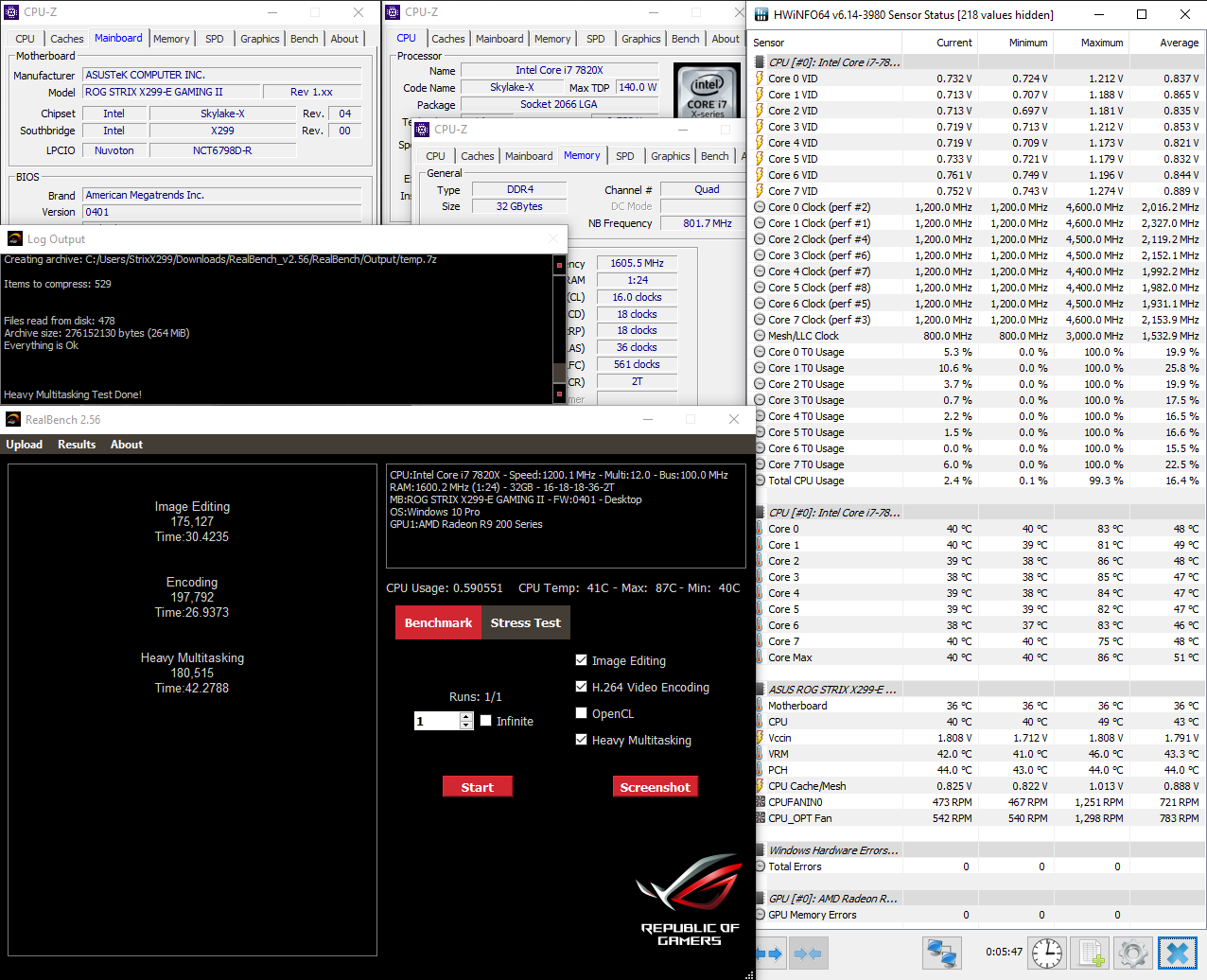Reset min/max values with HWiNFO clock icon

pyautogui.click(x=1047, y=953)
